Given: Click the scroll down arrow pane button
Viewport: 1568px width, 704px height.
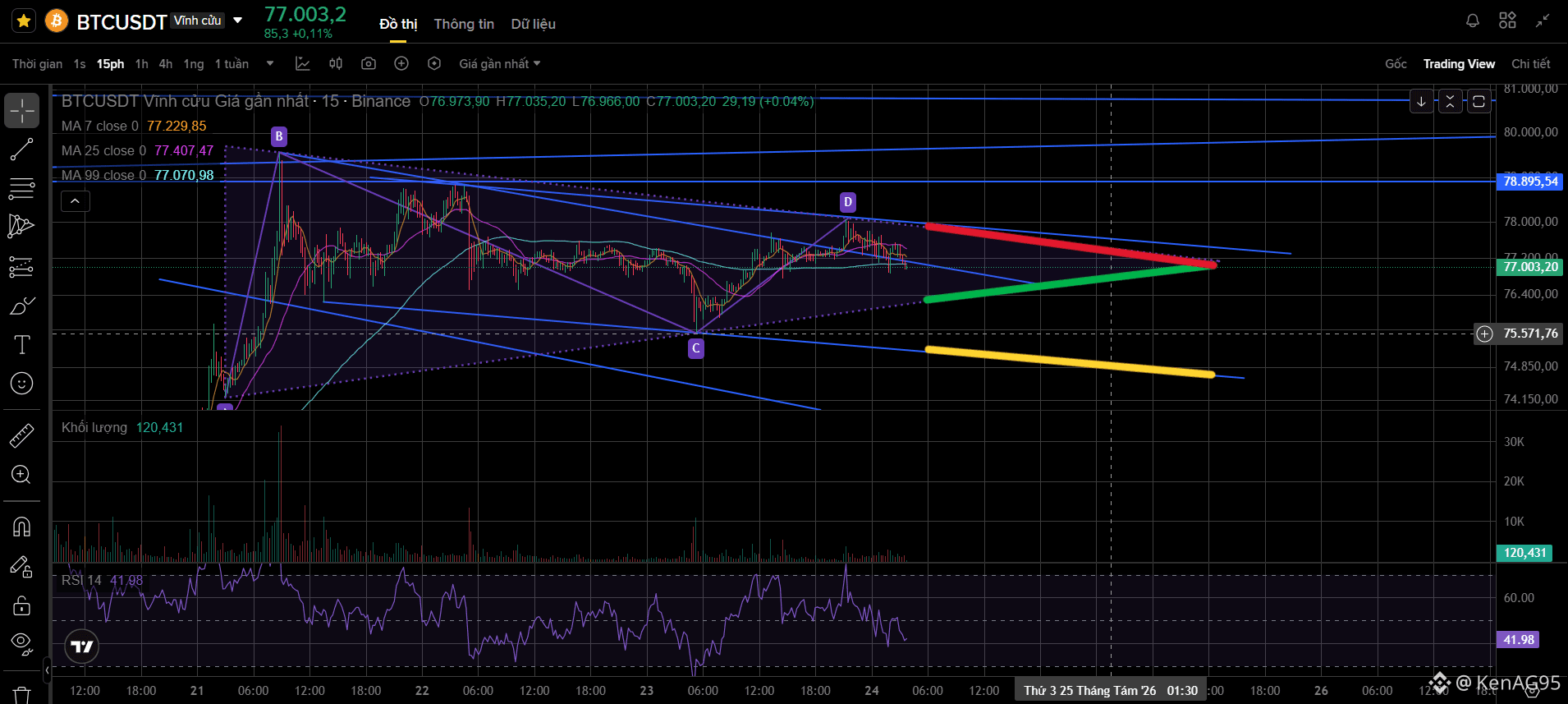Looking at the screenshot, I should click(x=1421, y=102).
